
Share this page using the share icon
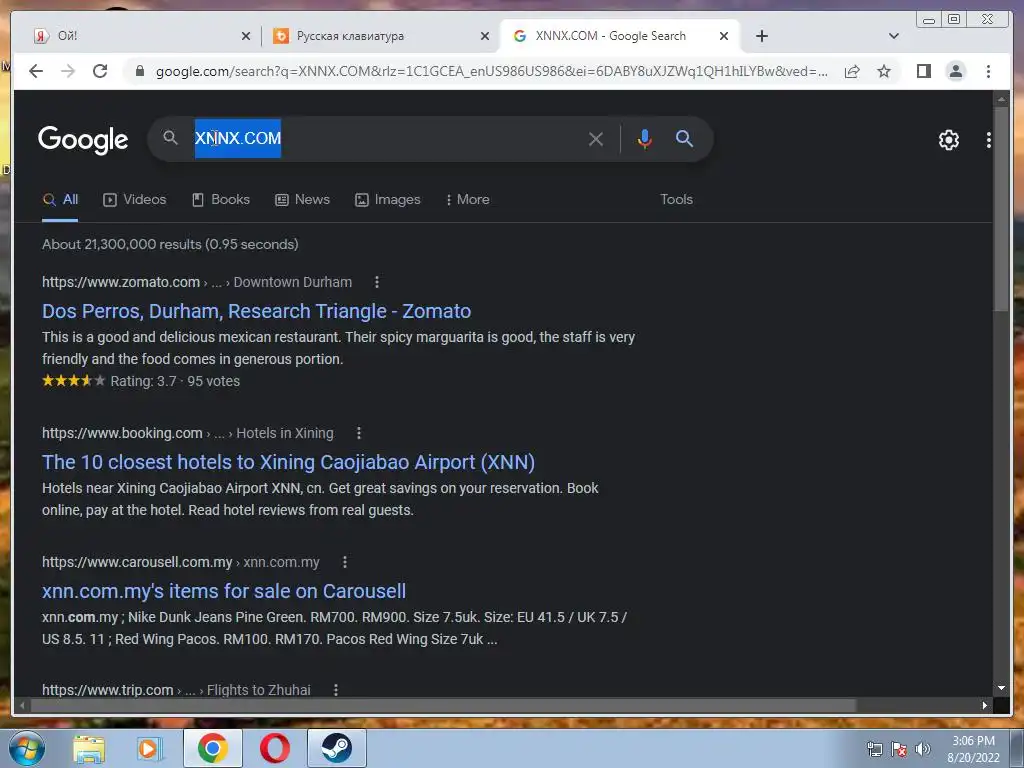coord(852,71)
